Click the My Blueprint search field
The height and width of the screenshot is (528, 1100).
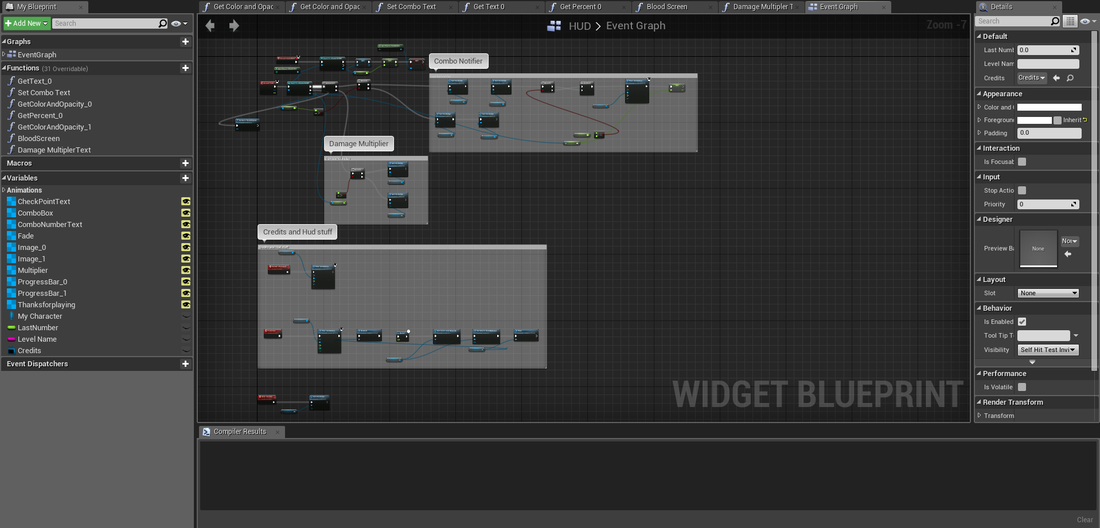pos(108,22)
